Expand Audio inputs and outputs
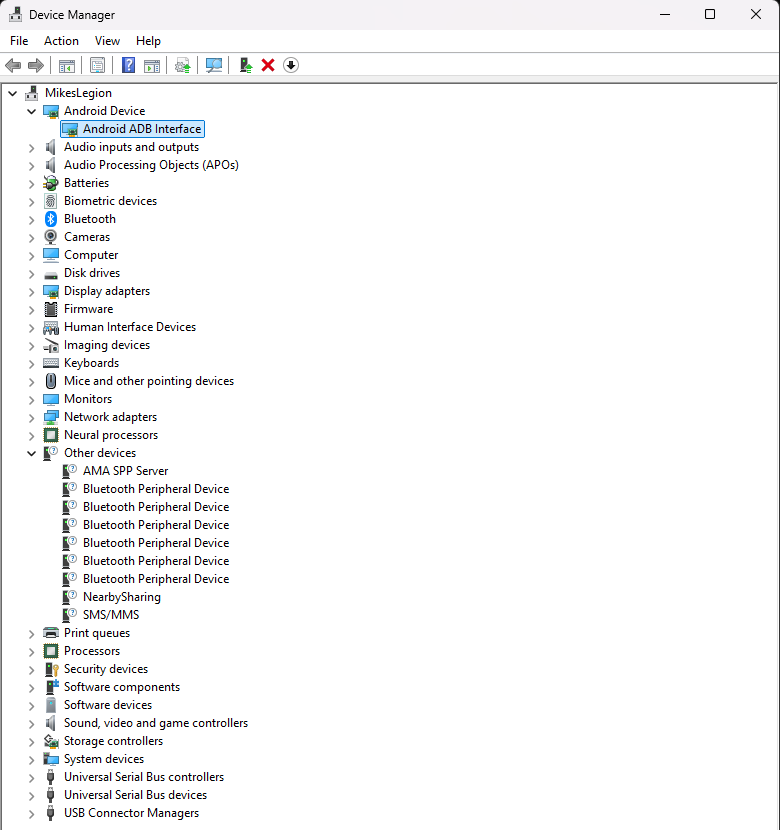The width and height of the screenshot is (780, 830). (x=32, y=148)
